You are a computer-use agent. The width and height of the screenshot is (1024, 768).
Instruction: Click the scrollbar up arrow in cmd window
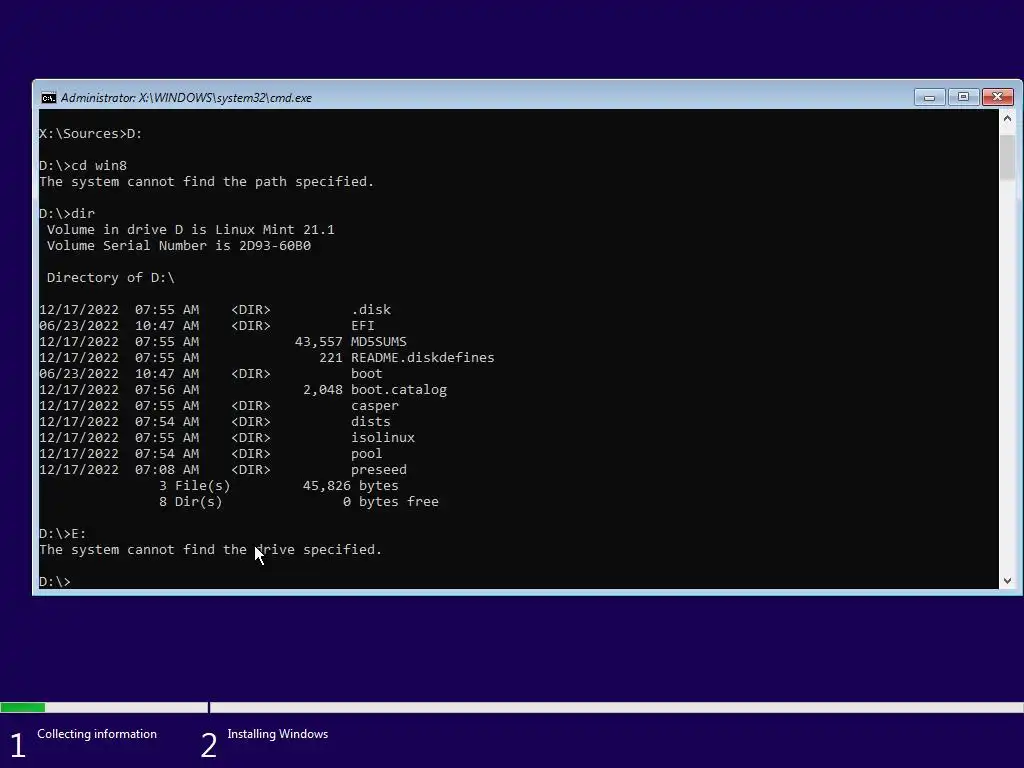1007,118
